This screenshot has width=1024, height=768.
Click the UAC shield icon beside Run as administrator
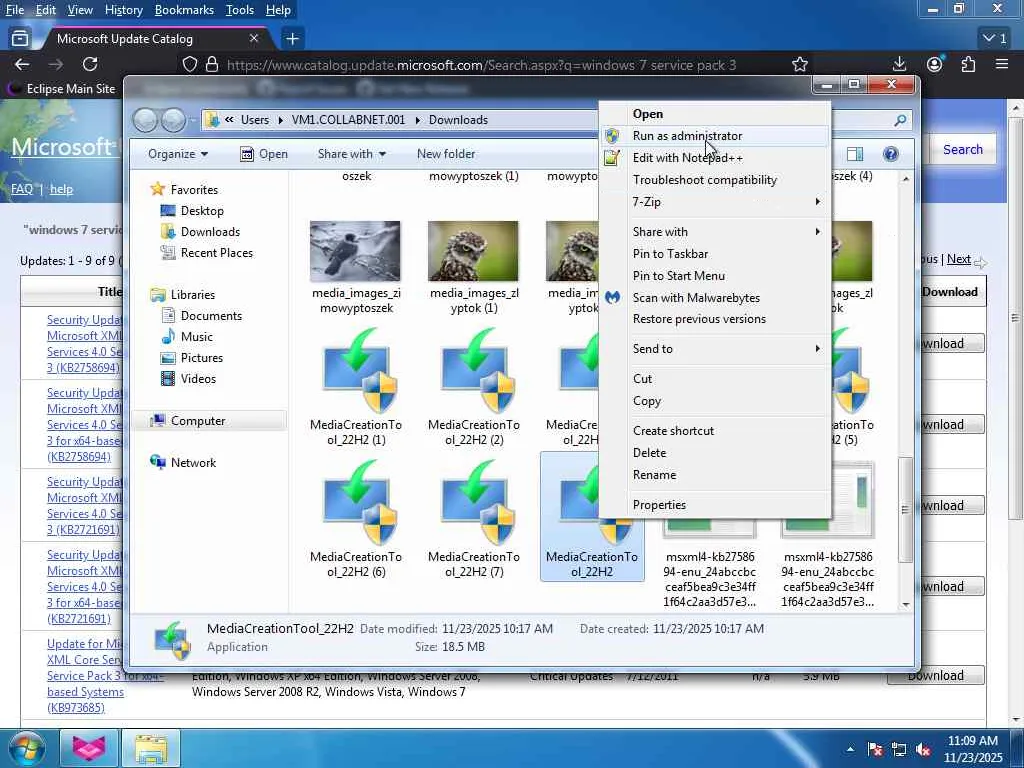point(612,136)
